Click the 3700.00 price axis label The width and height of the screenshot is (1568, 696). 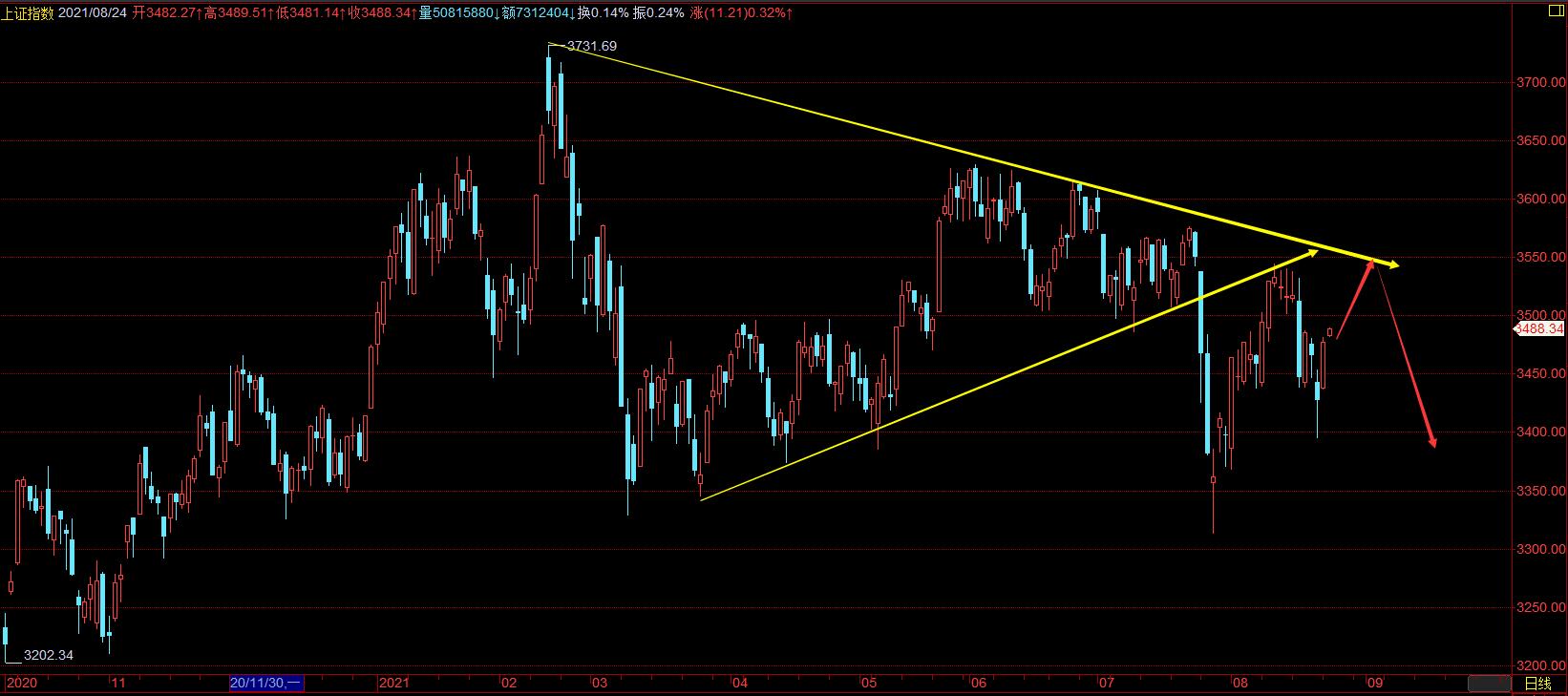(x=1543, y=83)
